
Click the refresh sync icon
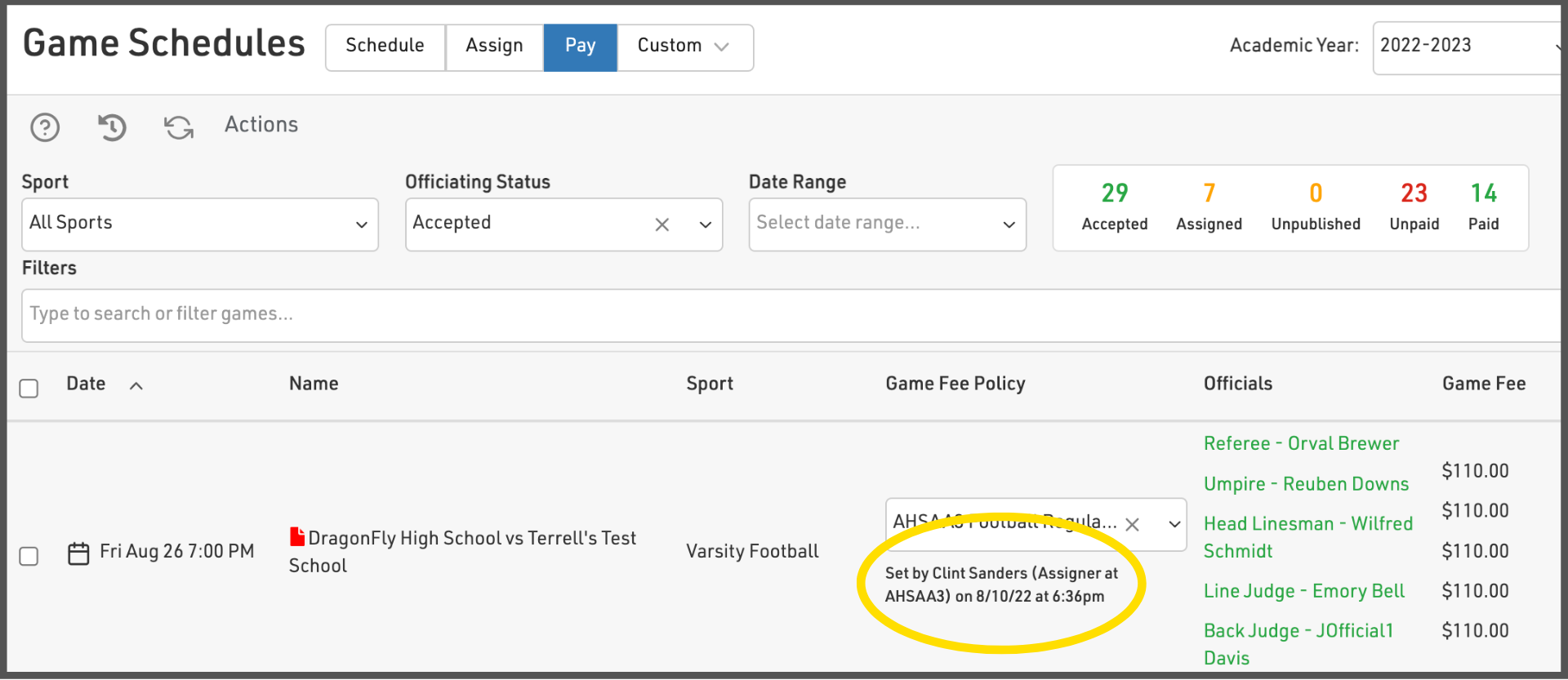tap(179, 127)
